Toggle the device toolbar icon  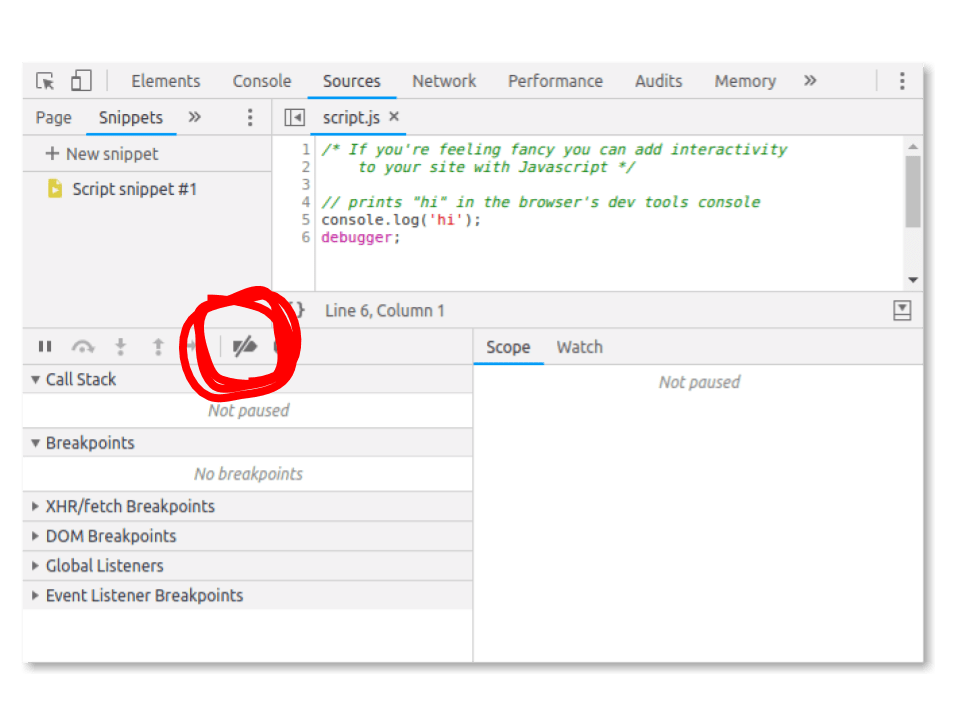pos(81,79)
